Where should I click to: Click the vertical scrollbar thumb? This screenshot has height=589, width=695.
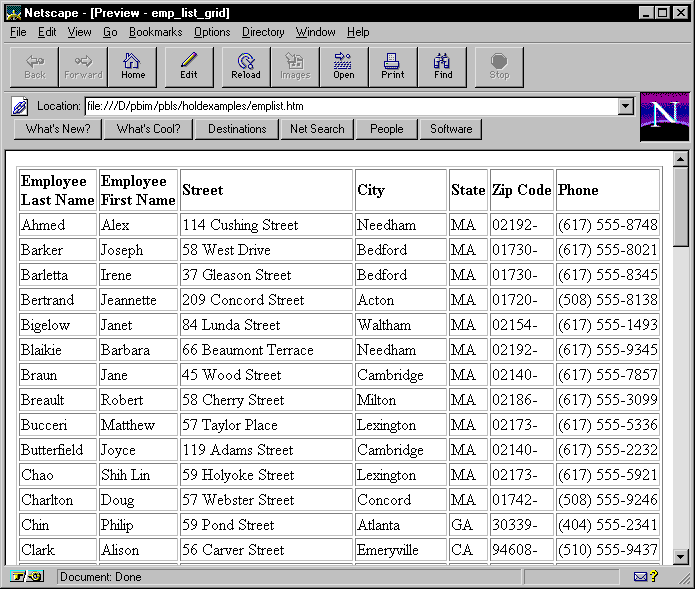(x=680, y=207)
